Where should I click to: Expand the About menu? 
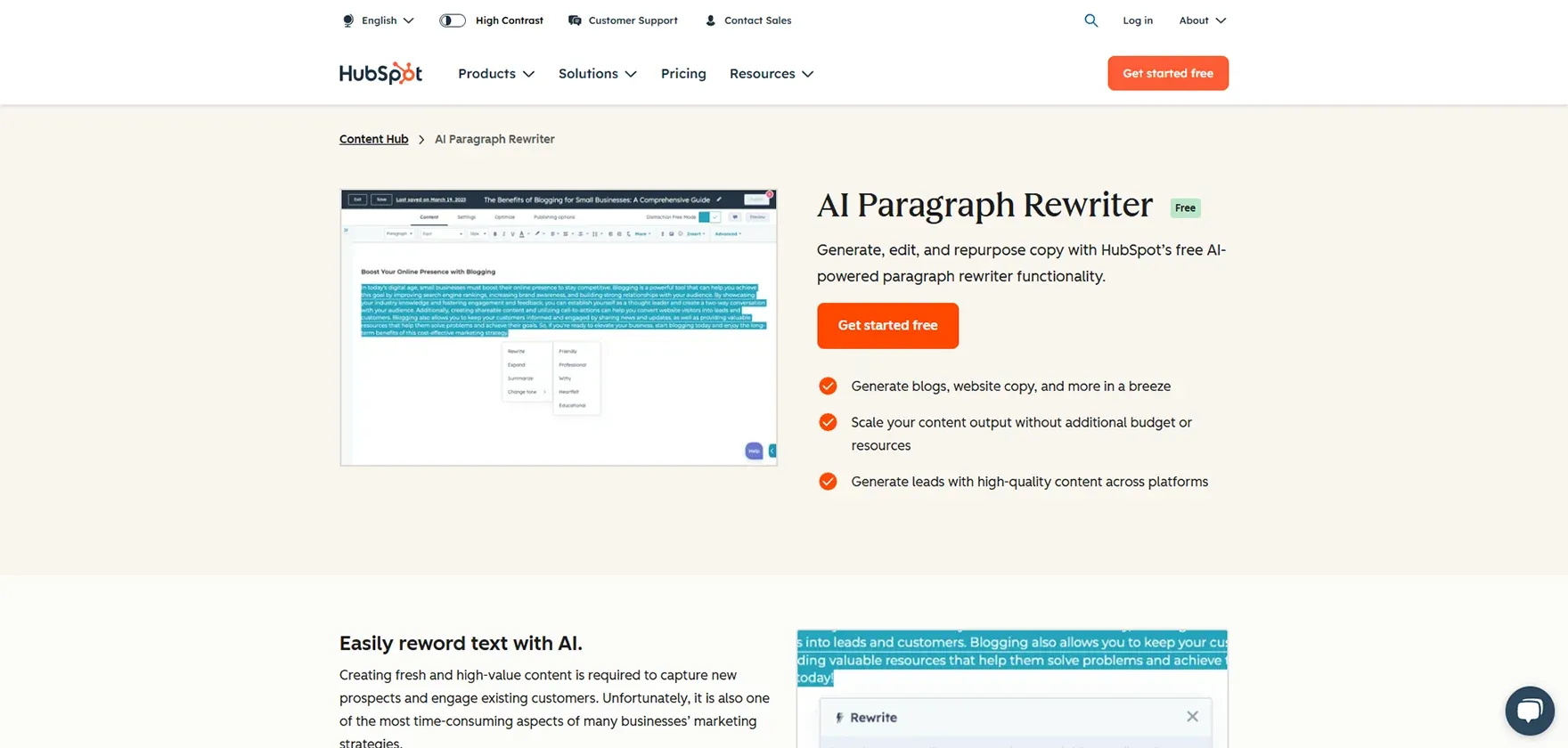[1202, 20]
